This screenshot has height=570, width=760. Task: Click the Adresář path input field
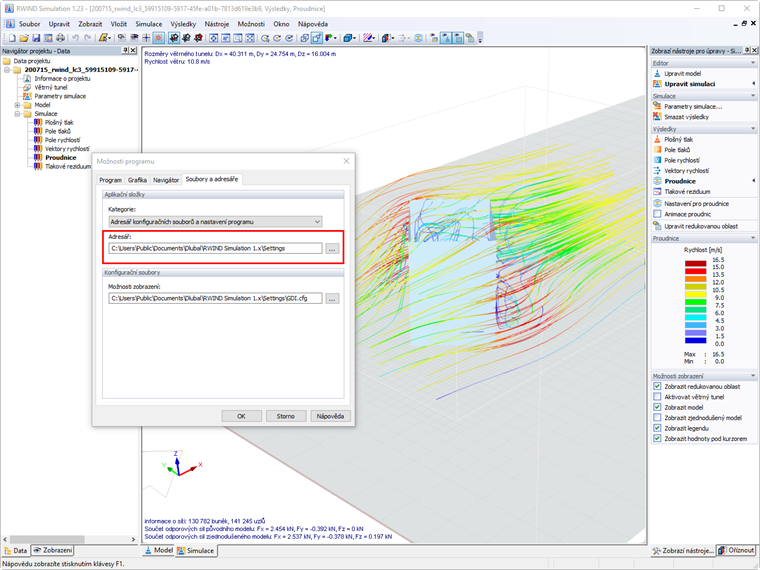[215, 248]
